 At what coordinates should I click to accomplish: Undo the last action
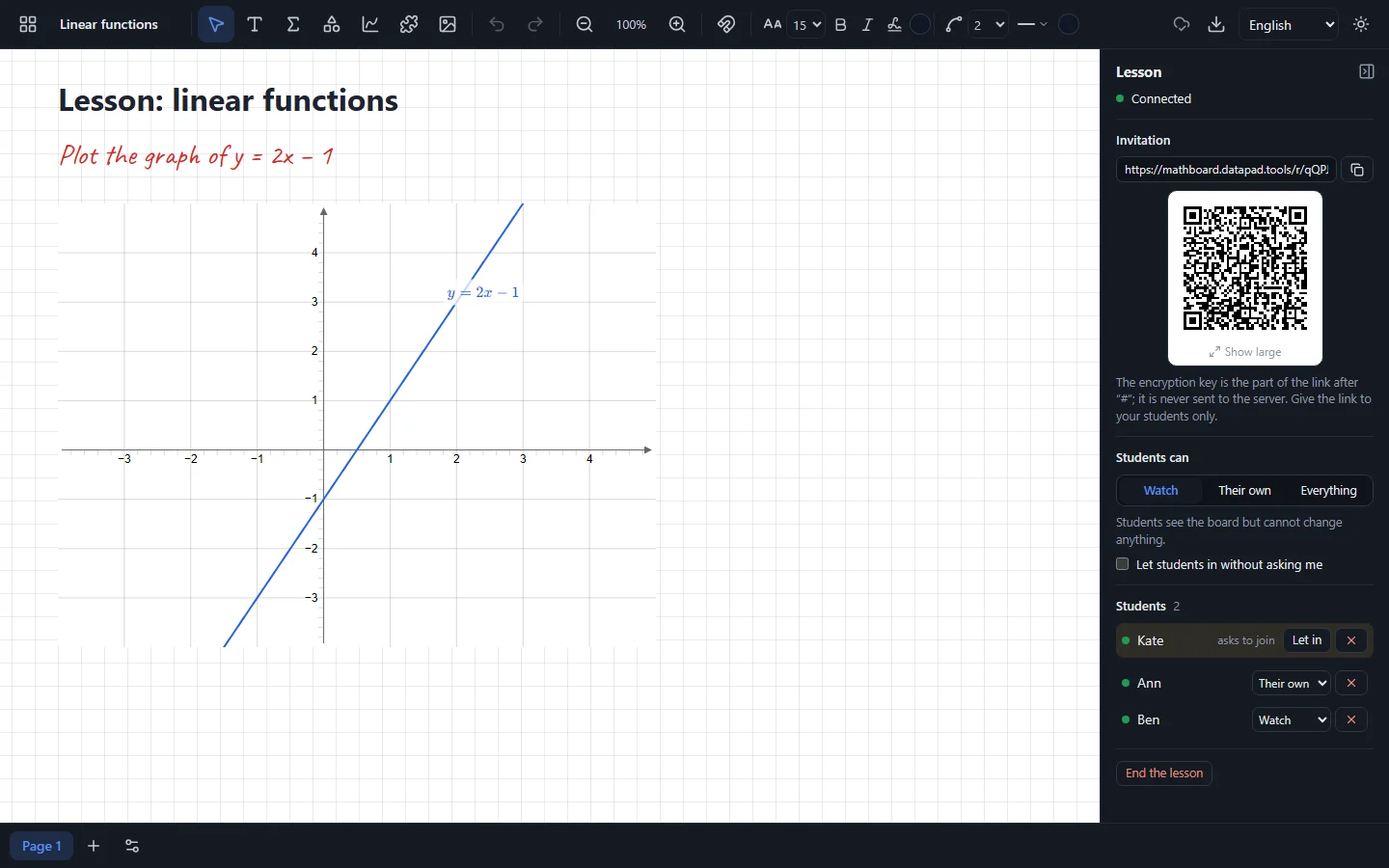point(497,24)
